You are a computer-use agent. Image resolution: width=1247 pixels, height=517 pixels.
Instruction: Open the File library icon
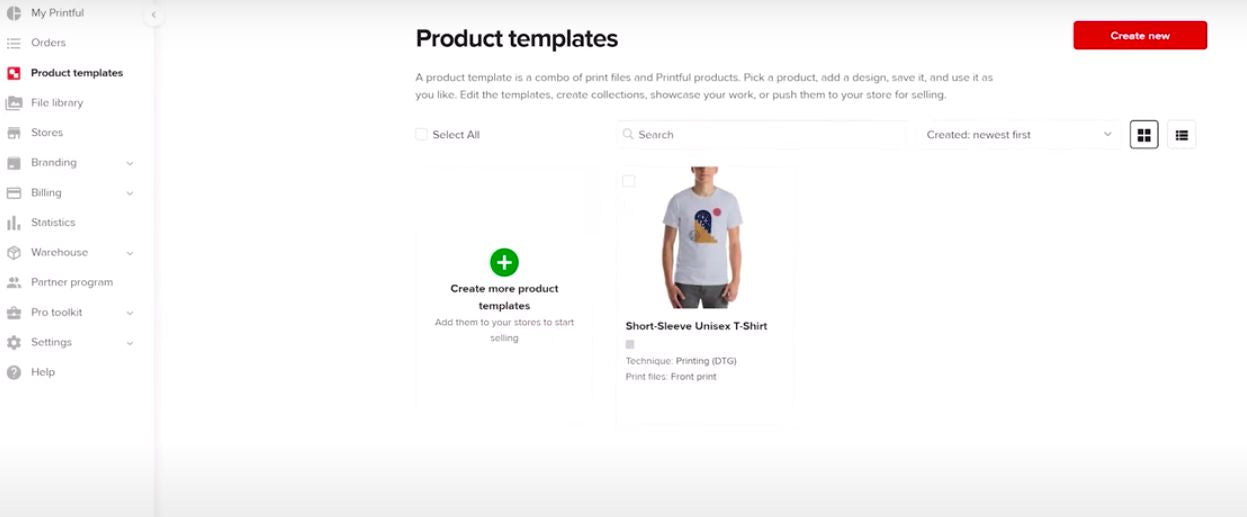(x=14, y=103)
